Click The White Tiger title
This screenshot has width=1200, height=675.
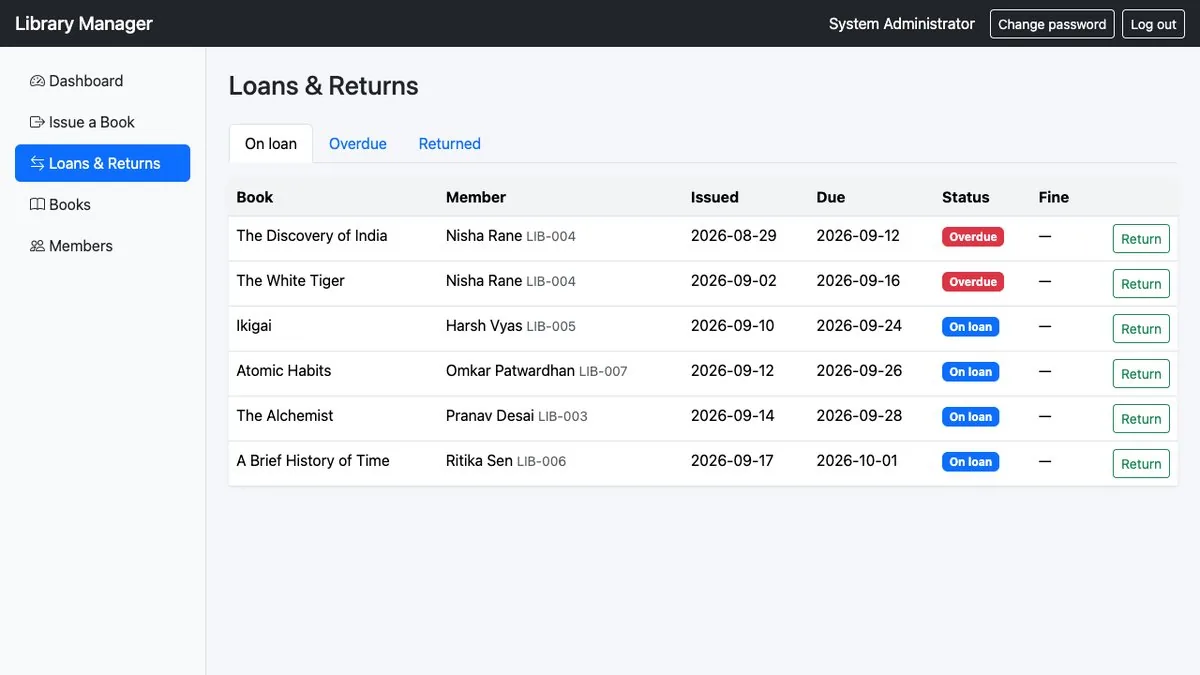point(291,281)
